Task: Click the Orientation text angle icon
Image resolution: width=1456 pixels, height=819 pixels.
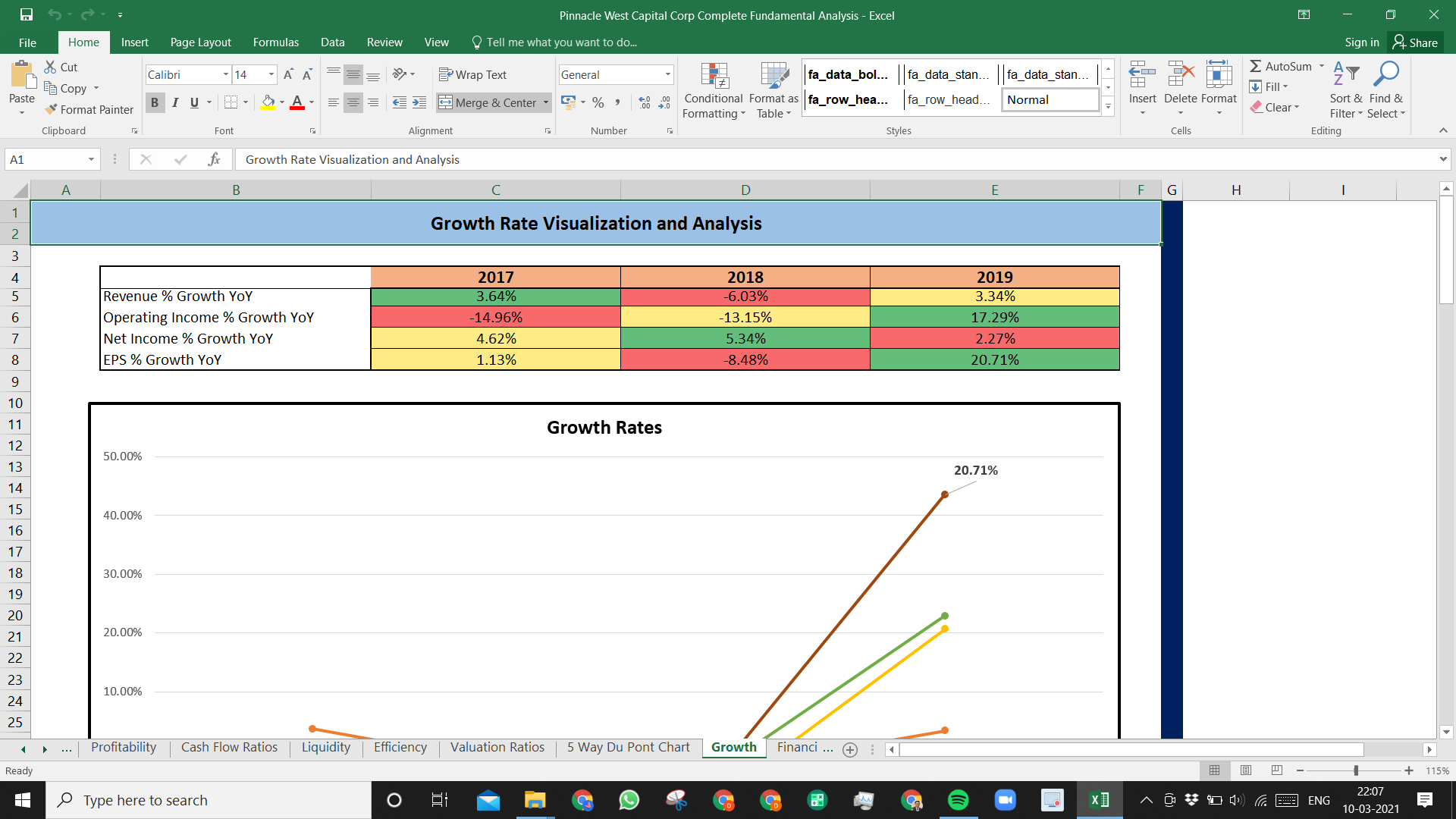Action: (400, 74)
